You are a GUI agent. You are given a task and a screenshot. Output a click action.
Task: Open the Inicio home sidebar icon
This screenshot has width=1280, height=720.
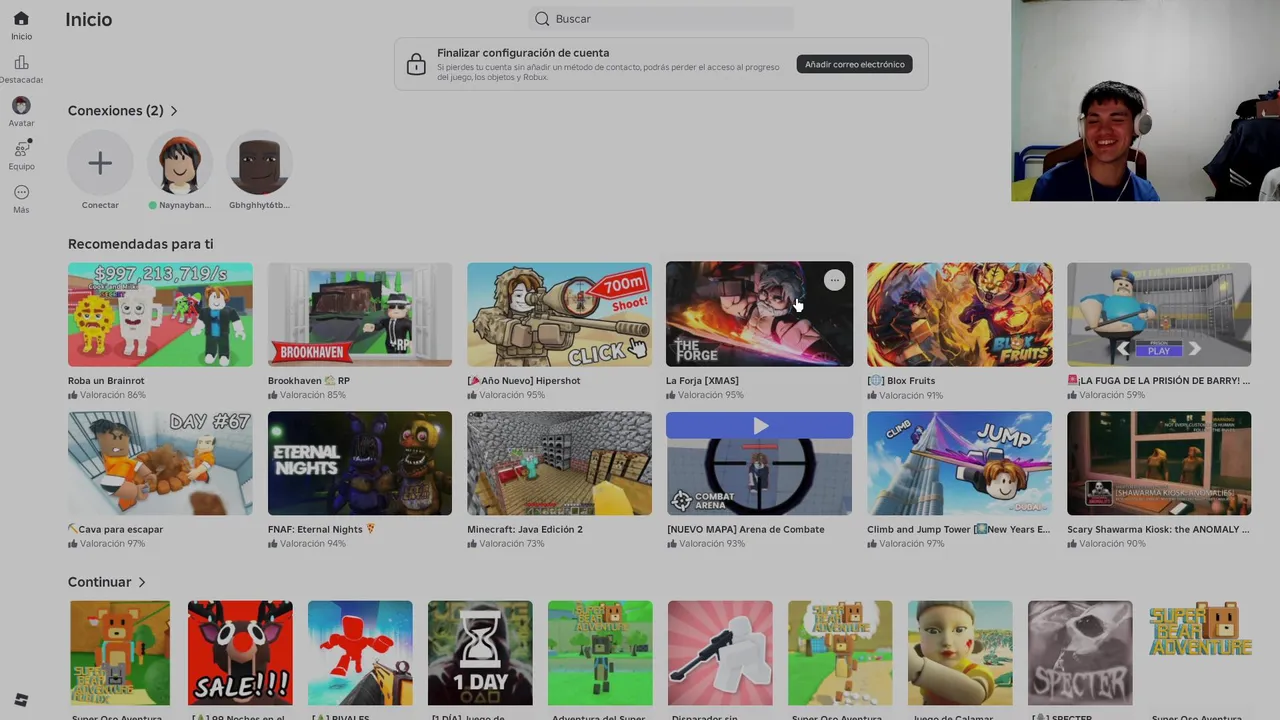21,19
